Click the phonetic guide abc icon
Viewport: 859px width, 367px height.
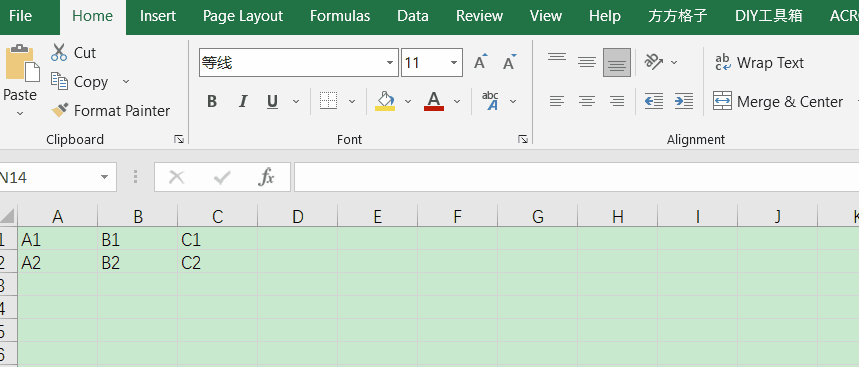point(490,101)
